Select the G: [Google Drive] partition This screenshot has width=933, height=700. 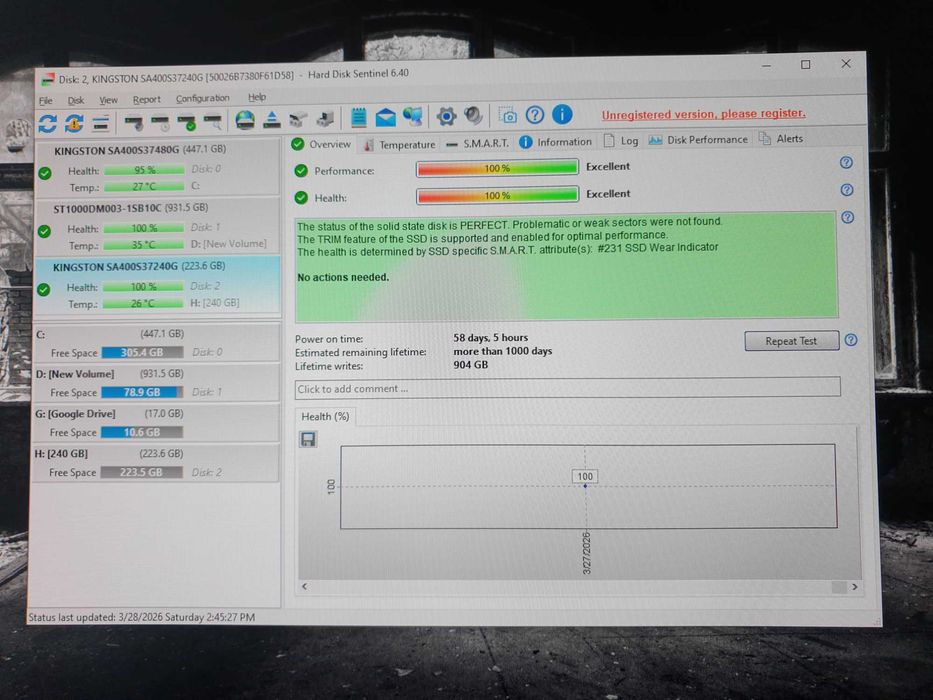pyautogui.click(x=156, y=423)
